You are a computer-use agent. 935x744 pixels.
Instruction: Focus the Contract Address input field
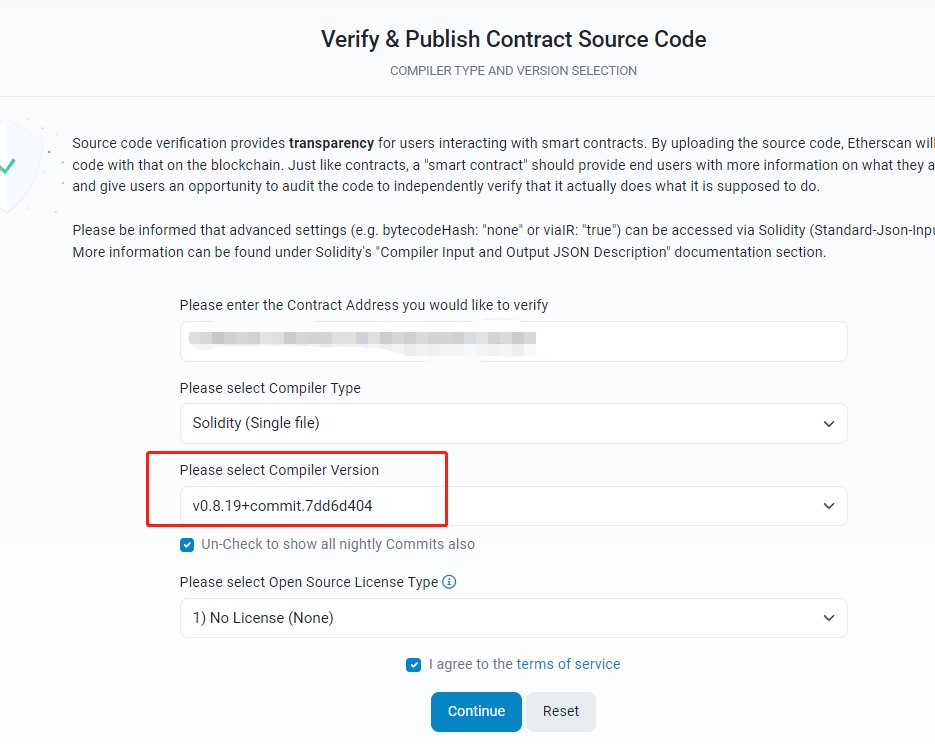point(513,342)
